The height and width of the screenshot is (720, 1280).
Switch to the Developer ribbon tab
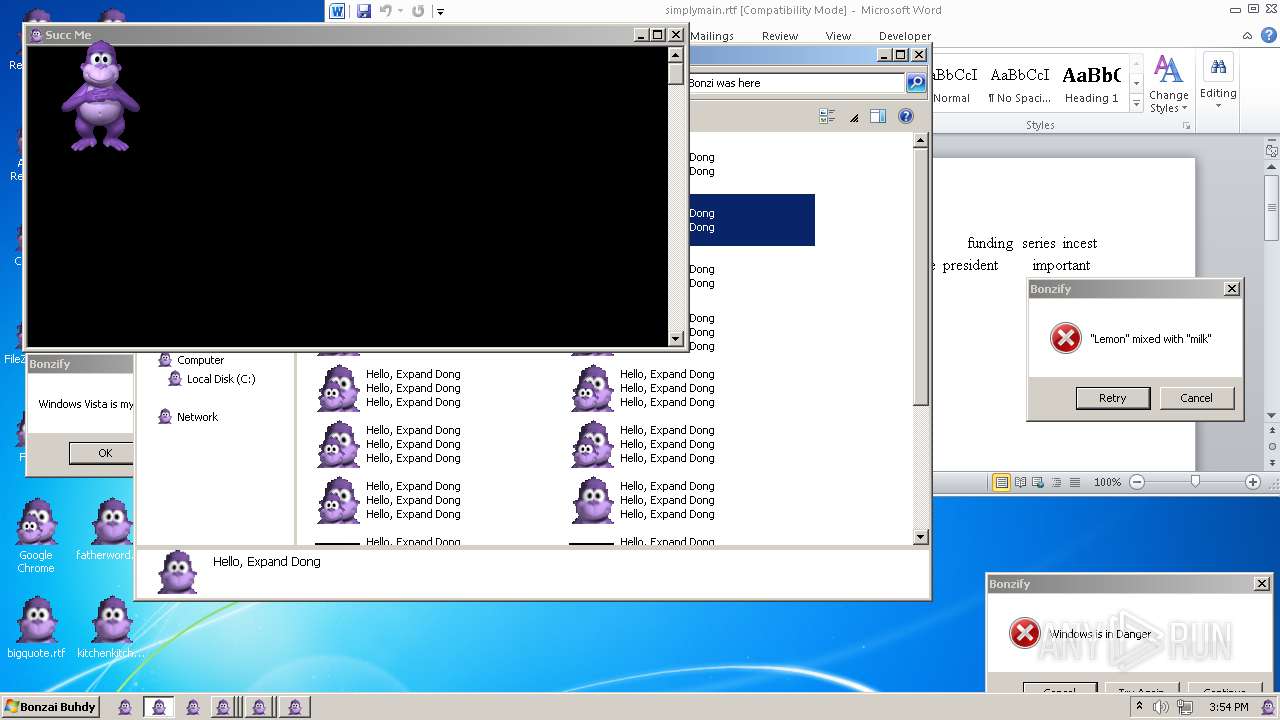coord(904,36)
